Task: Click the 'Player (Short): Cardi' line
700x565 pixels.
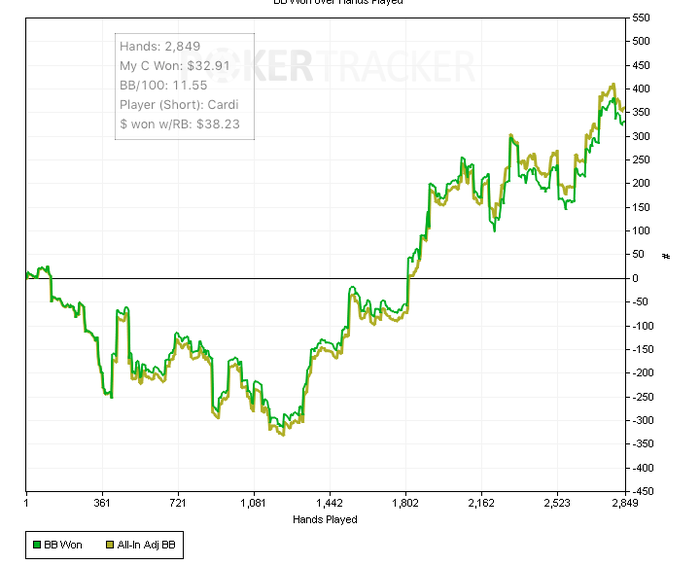Action: (x=179, y=104)
